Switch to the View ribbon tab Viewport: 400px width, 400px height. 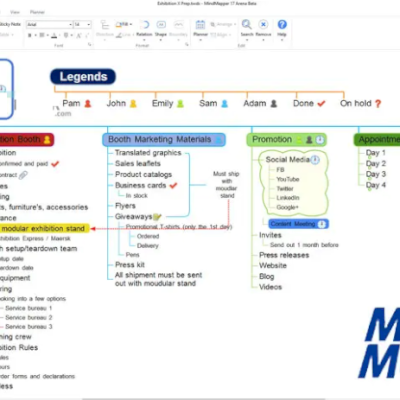[15, 12]
